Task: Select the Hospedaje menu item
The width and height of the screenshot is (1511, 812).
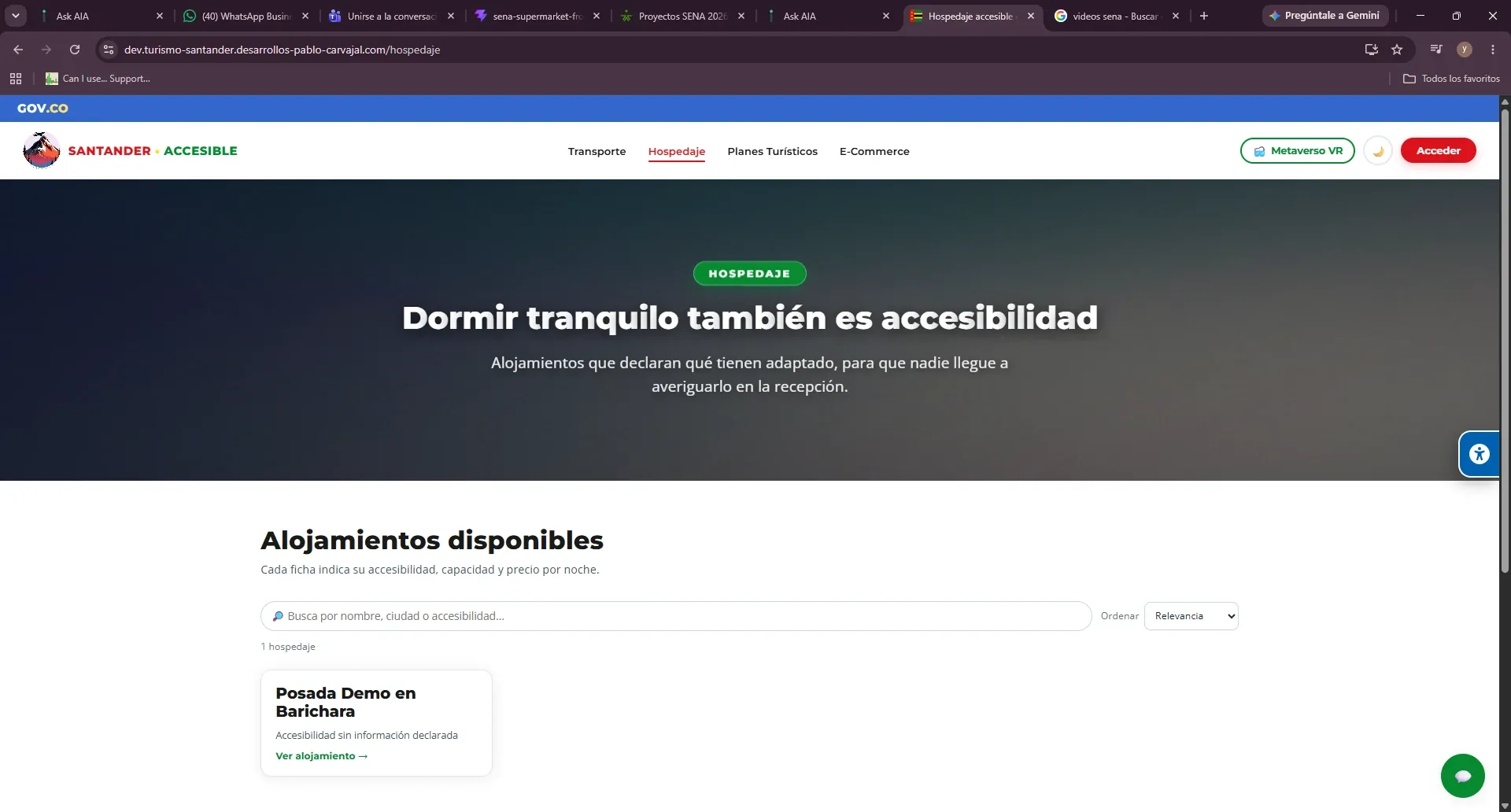Action: coord(676,151)
